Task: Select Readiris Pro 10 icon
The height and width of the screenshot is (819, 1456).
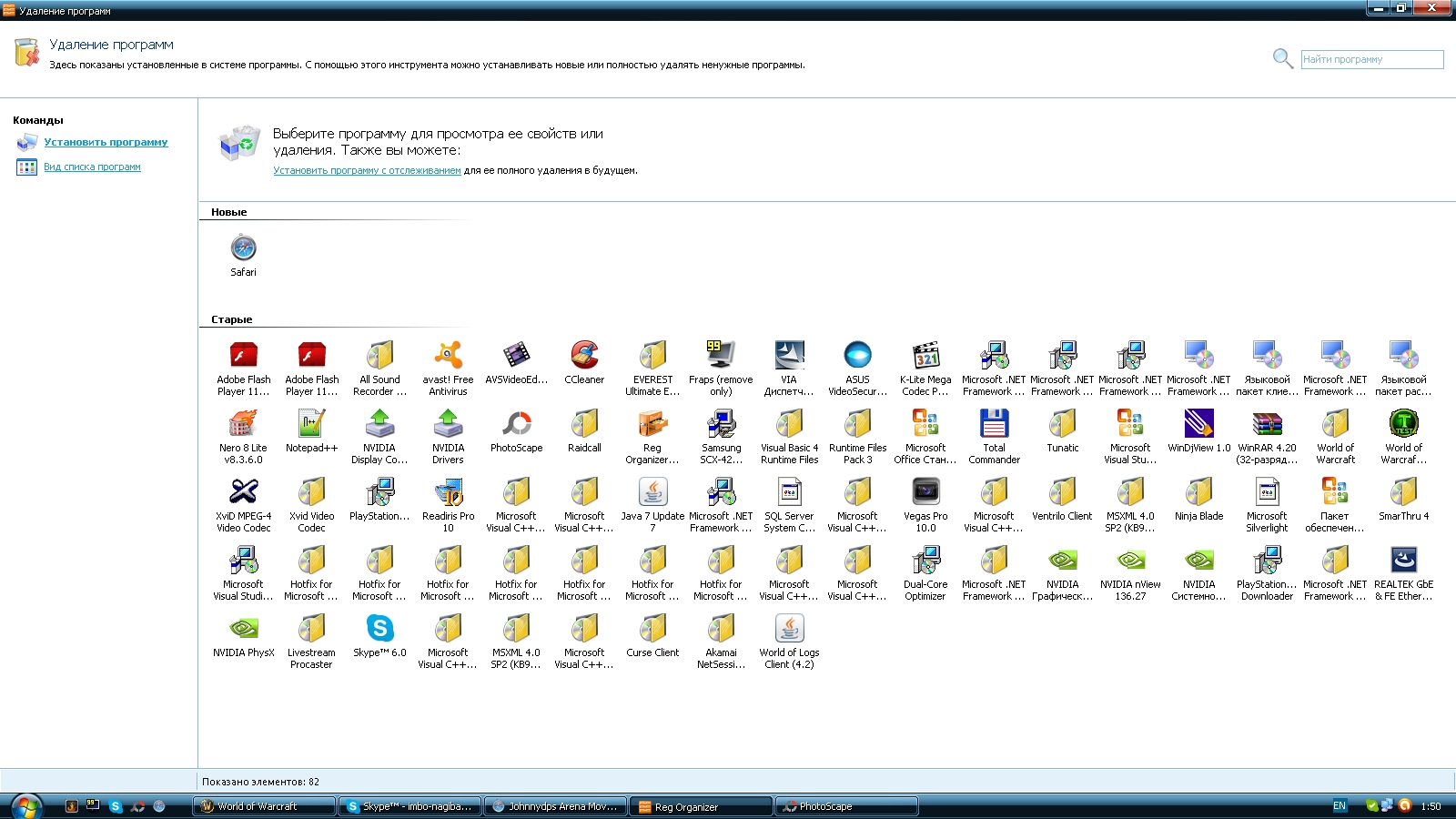Action: click(448, 491)
